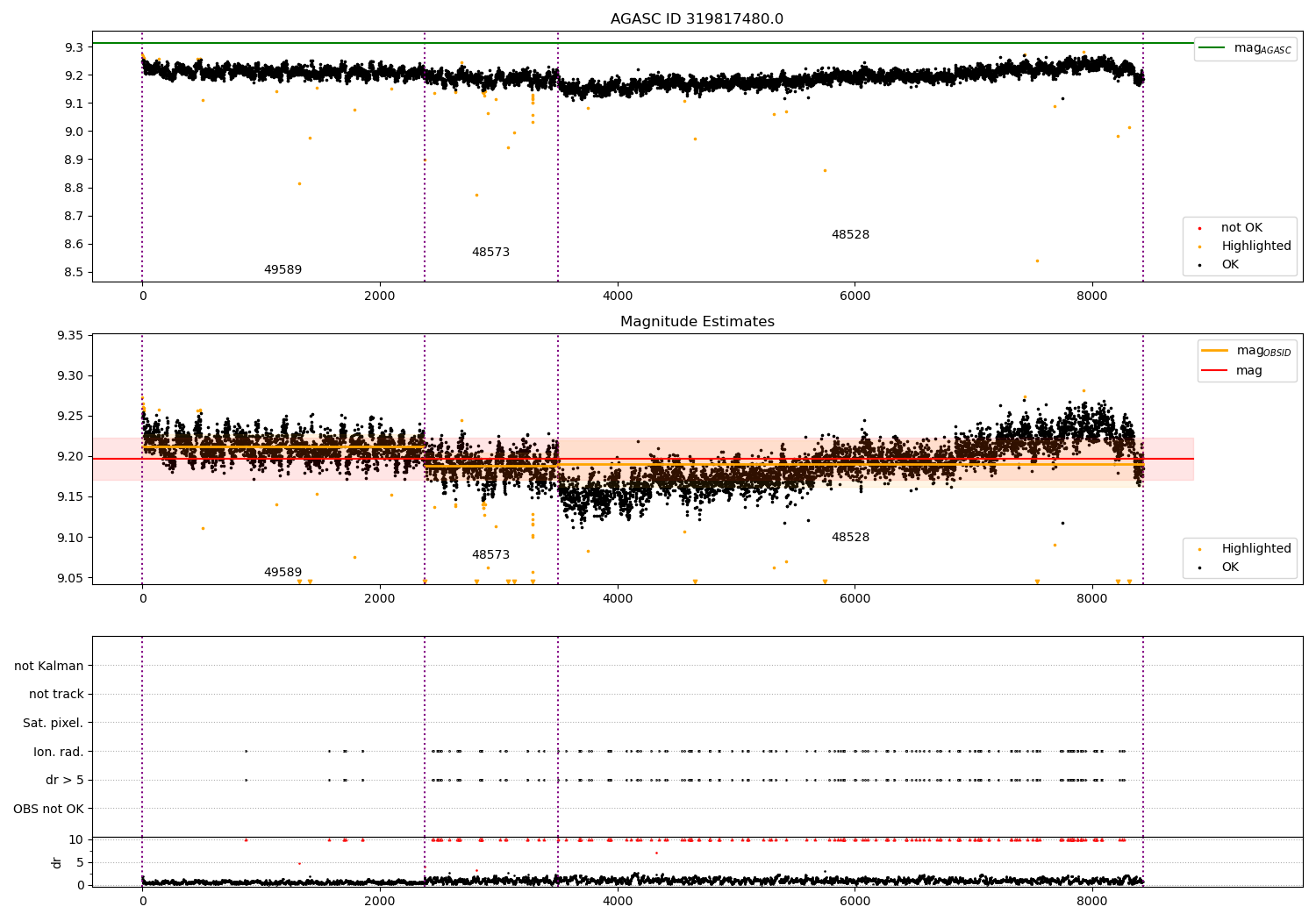Click the 'dr > 5' row label
This screenshot has height=921, width=1316.
coord(65,780)
